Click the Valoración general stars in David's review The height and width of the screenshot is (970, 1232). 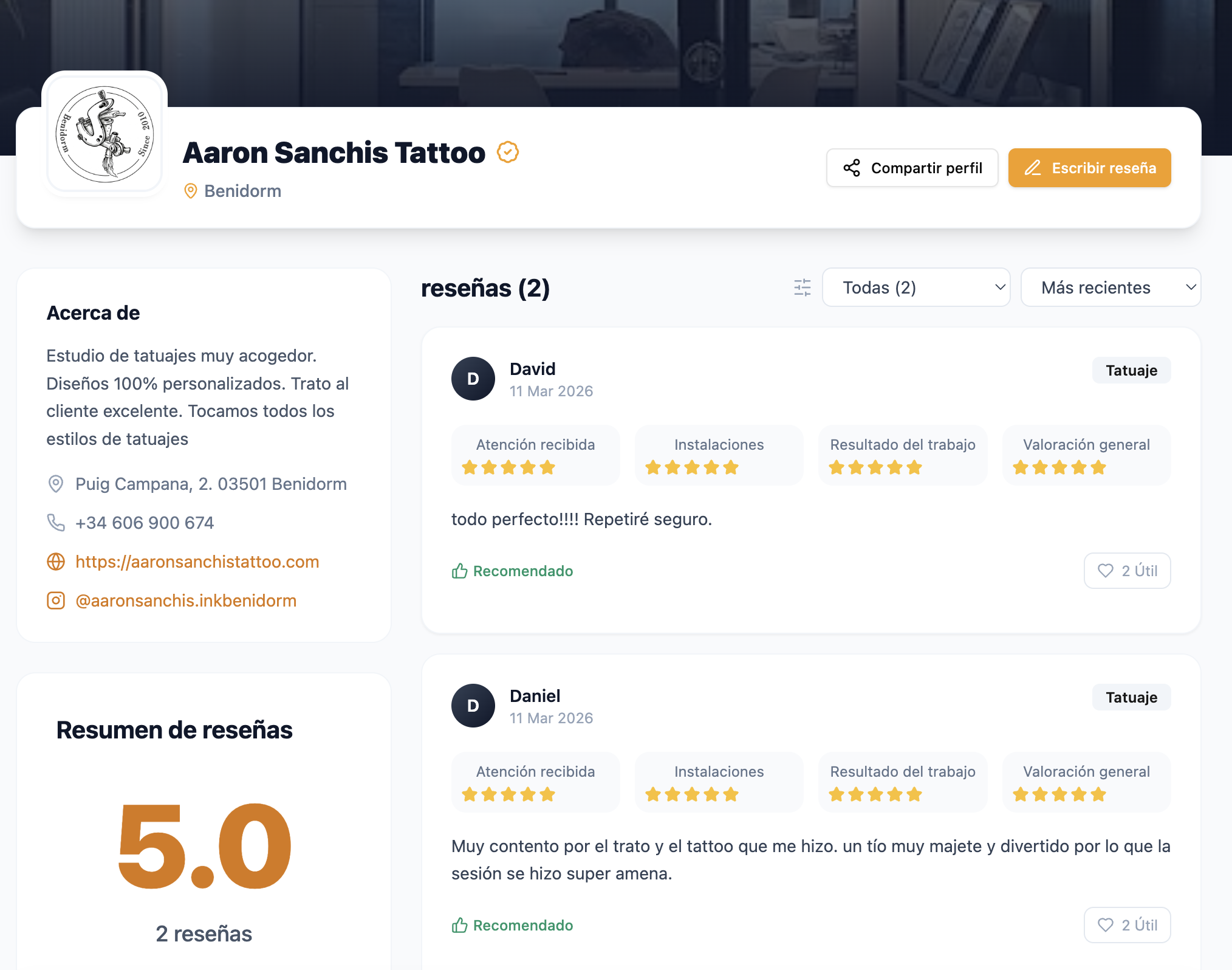coord(1059,467)
